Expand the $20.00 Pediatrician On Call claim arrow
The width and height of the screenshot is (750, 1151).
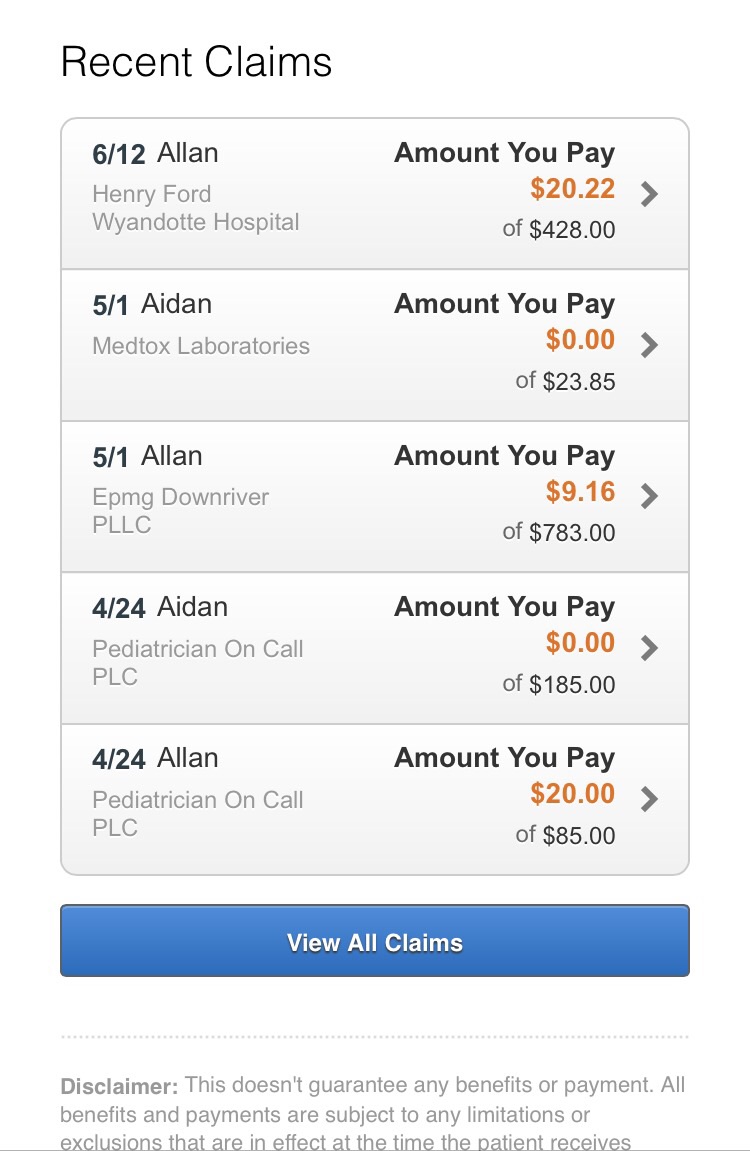(649, 798)
